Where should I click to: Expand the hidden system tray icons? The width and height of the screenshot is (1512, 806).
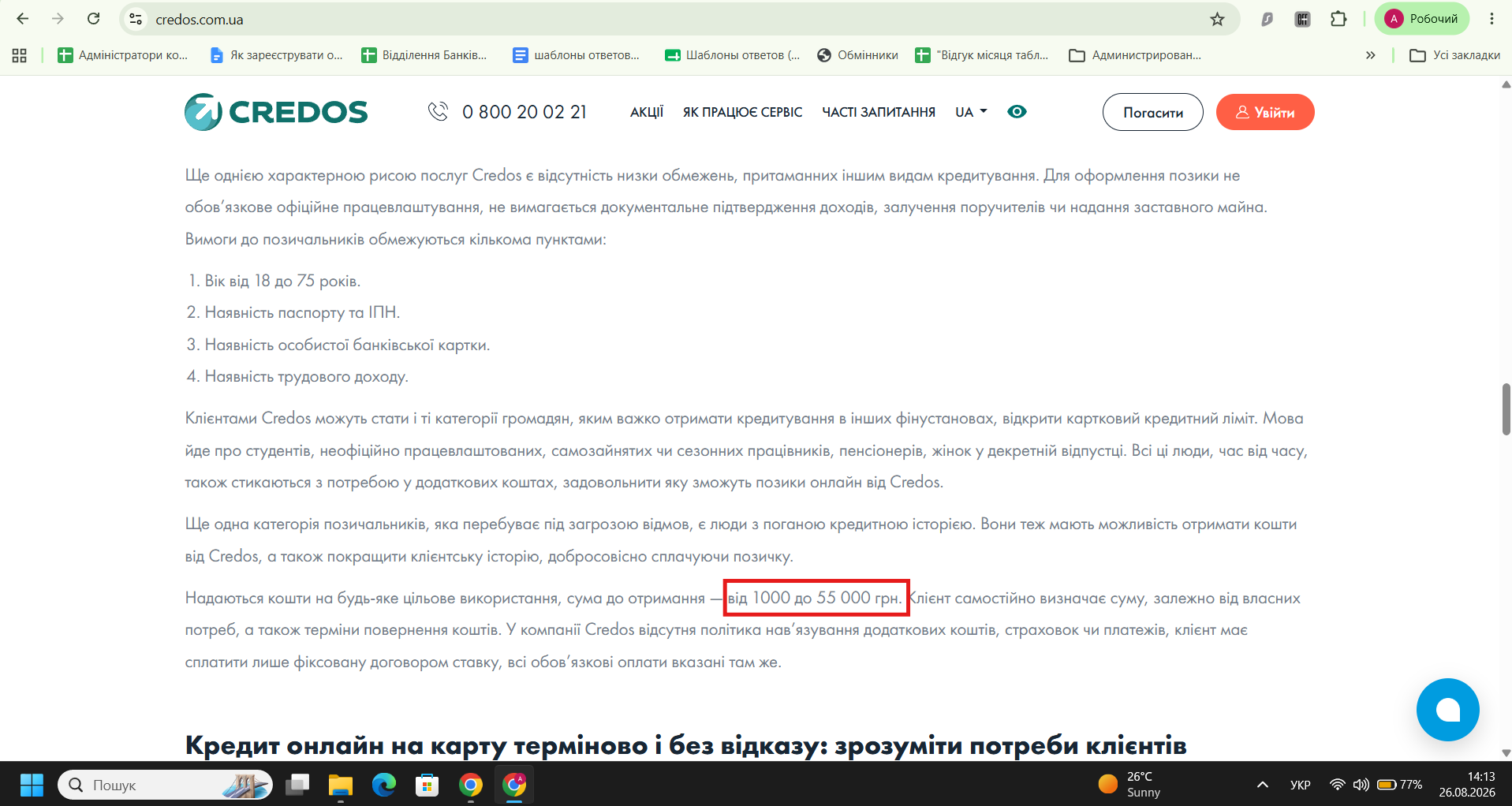1263,785
